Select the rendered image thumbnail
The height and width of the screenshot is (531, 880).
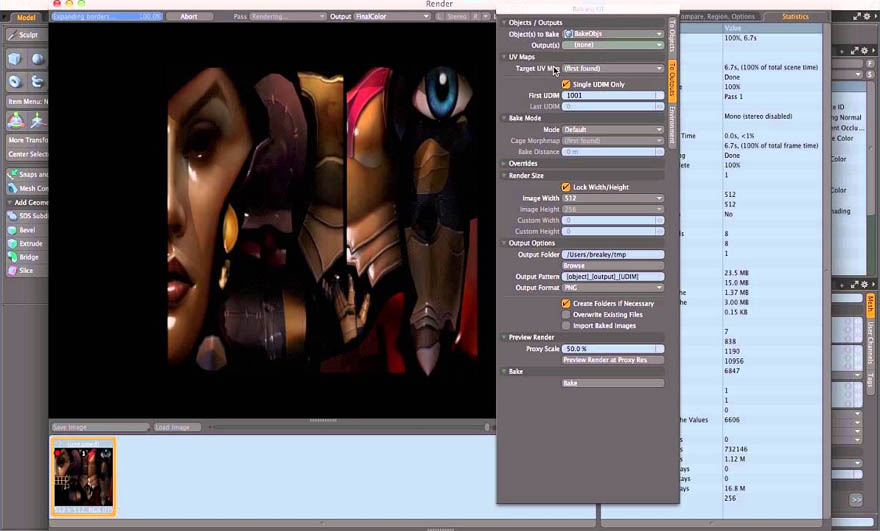point(83,477)
